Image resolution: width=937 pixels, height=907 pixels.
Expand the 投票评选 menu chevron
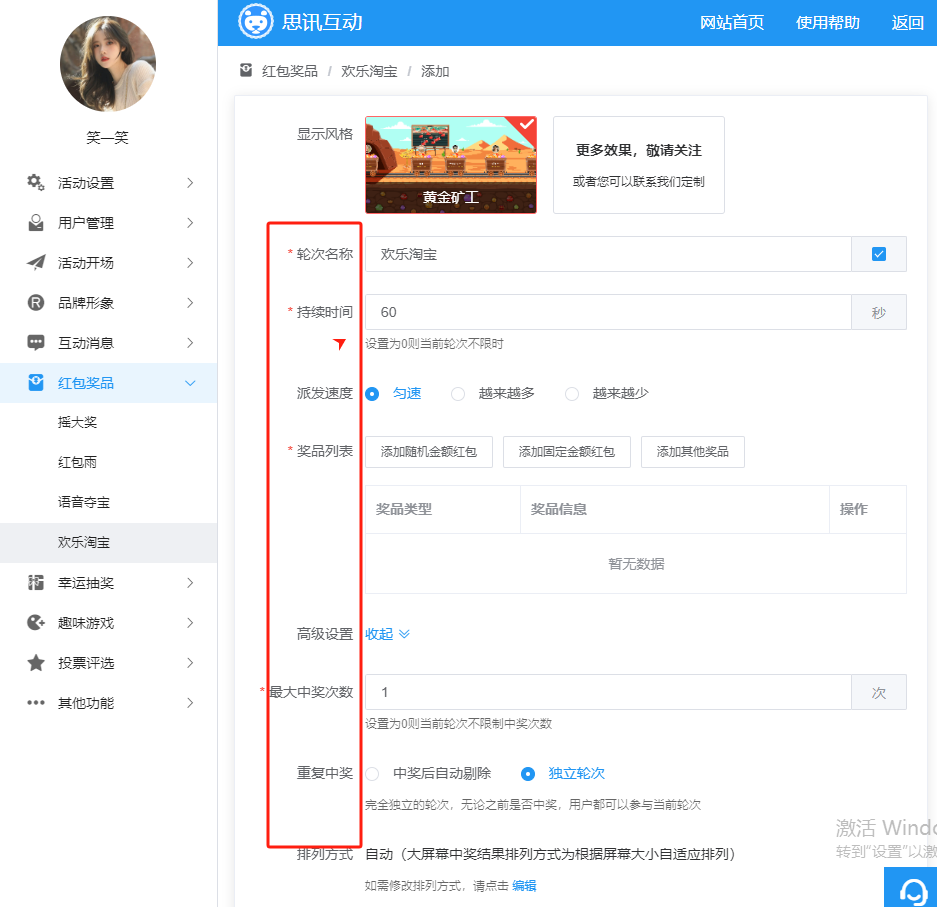[x=190, y=663]
